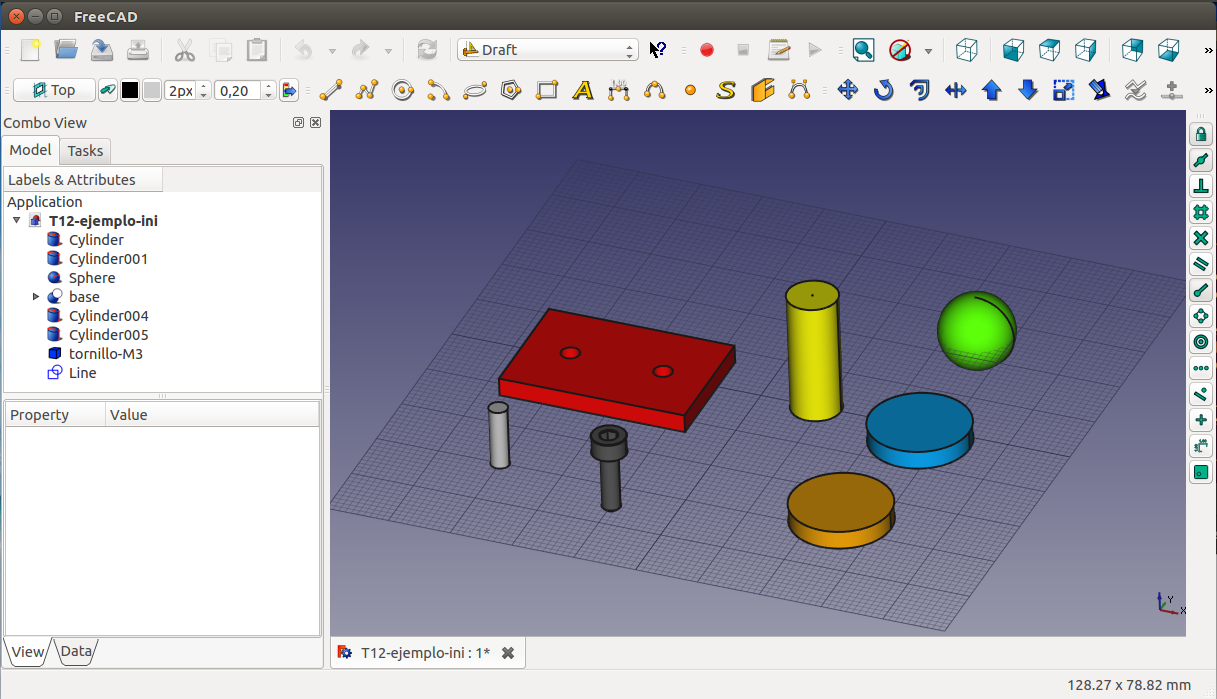
Task: Click the Draft Rotate tool
Action: [883, 91]
